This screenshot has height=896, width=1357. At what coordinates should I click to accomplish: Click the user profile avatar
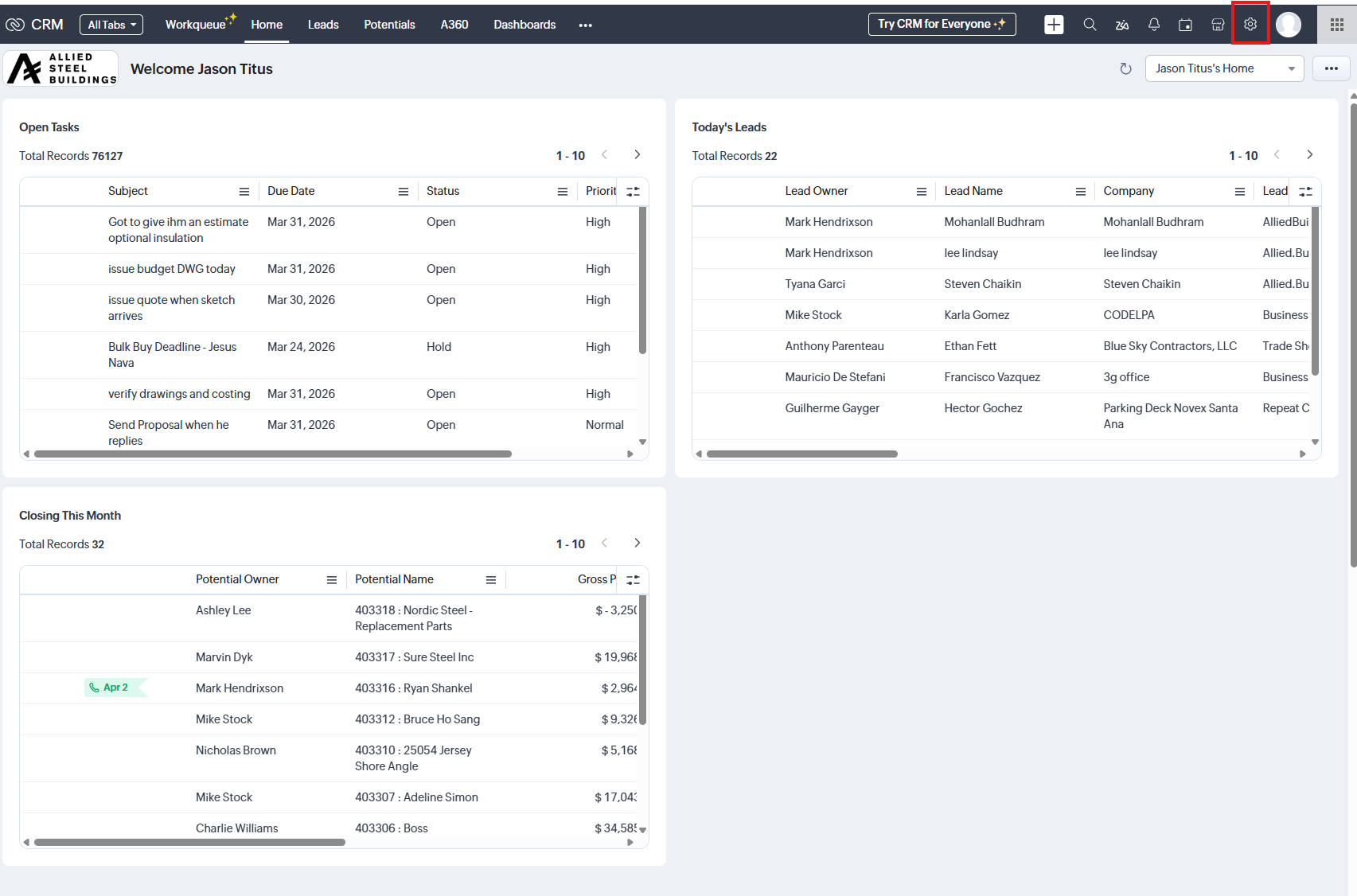click(x=1288, y=25)
